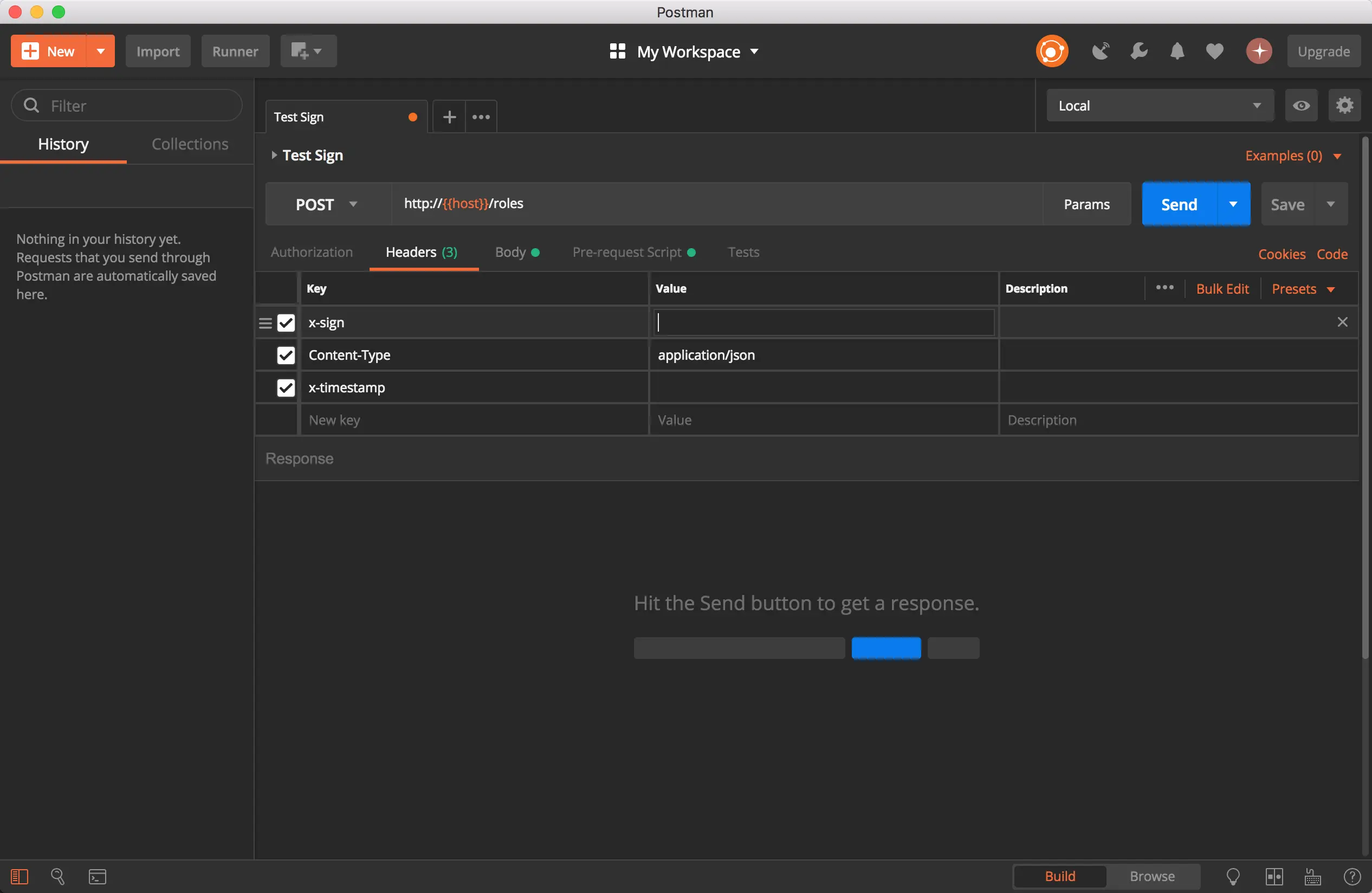Open settings via the wrench icon
Screen dimensions: 1372x893
coord(1138,51)
